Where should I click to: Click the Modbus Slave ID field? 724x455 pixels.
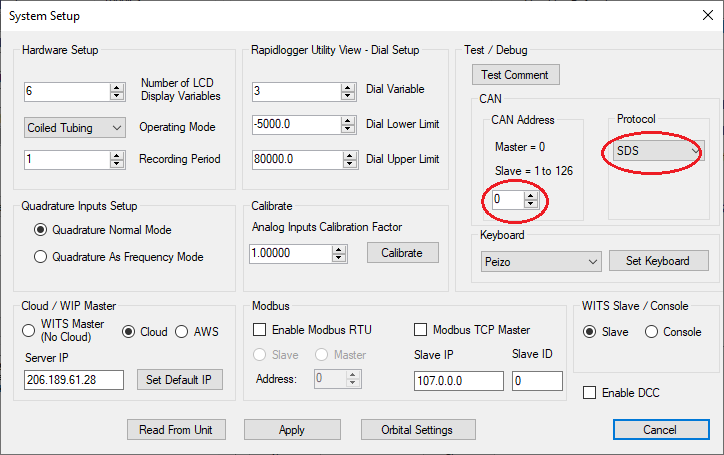coord(537,381)
